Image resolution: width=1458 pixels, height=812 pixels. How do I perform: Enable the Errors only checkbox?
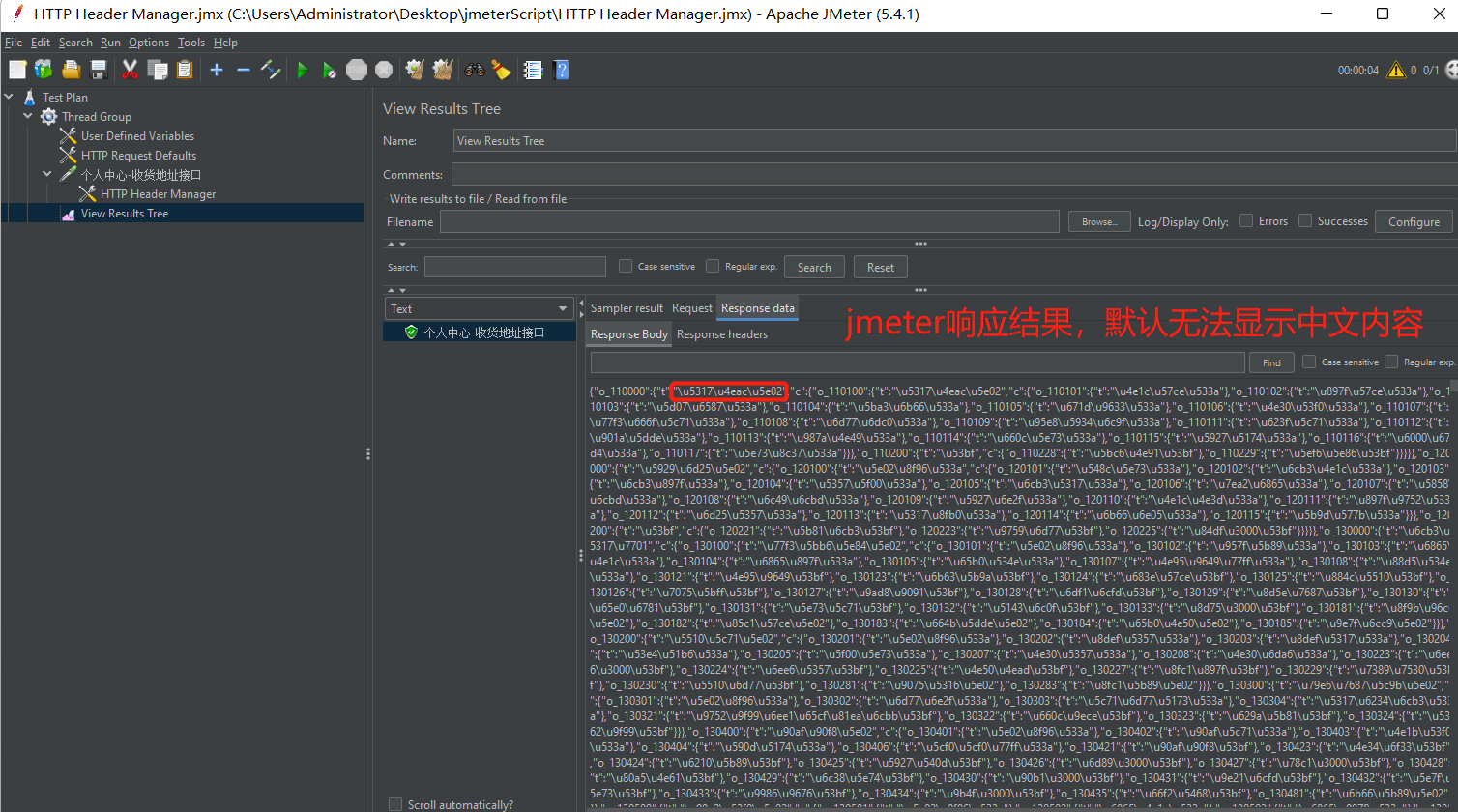(1246, 221)
